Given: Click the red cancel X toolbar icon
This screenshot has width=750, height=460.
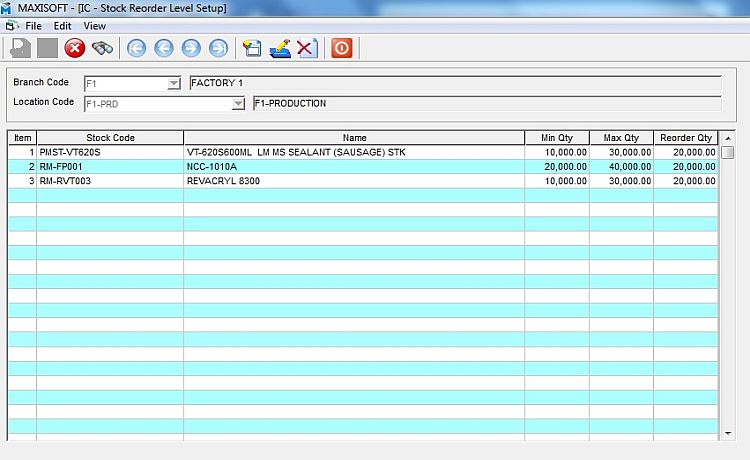Looking at the screenshot, I should pos(75,48).
